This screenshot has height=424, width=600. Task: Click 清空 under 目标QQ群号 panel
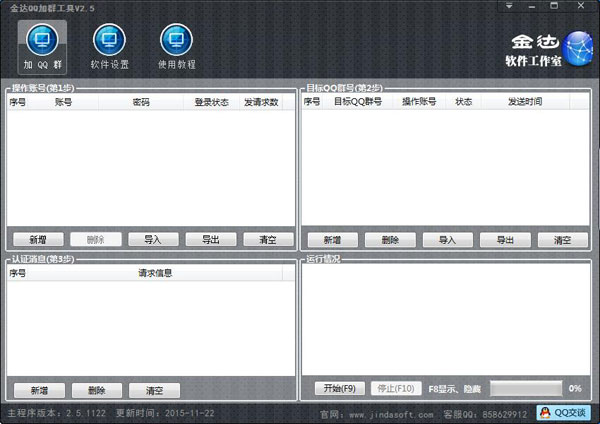(x=563, y=240)
